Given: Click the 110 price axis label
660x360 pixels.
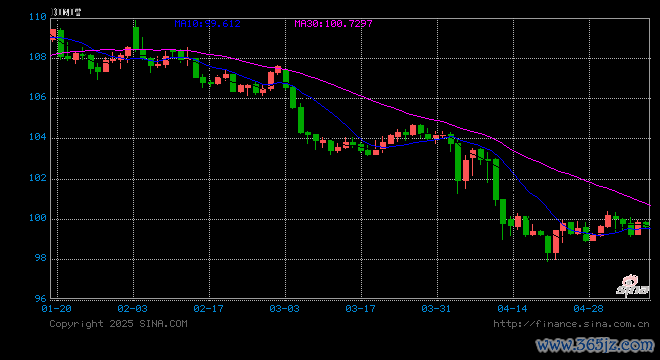Looking at the screenshot, I should click(x=37, y=17).
